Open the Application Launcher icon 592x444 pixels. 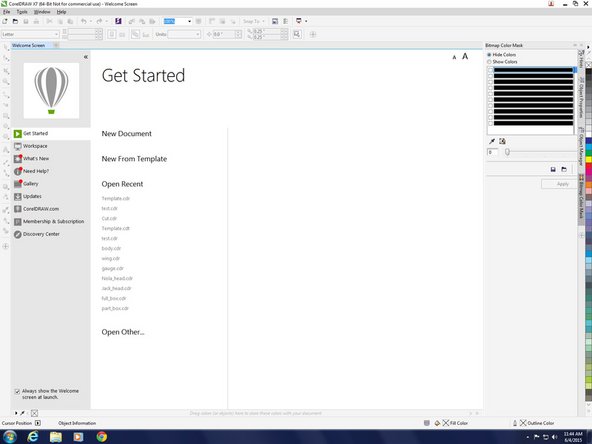coord(299,21)
